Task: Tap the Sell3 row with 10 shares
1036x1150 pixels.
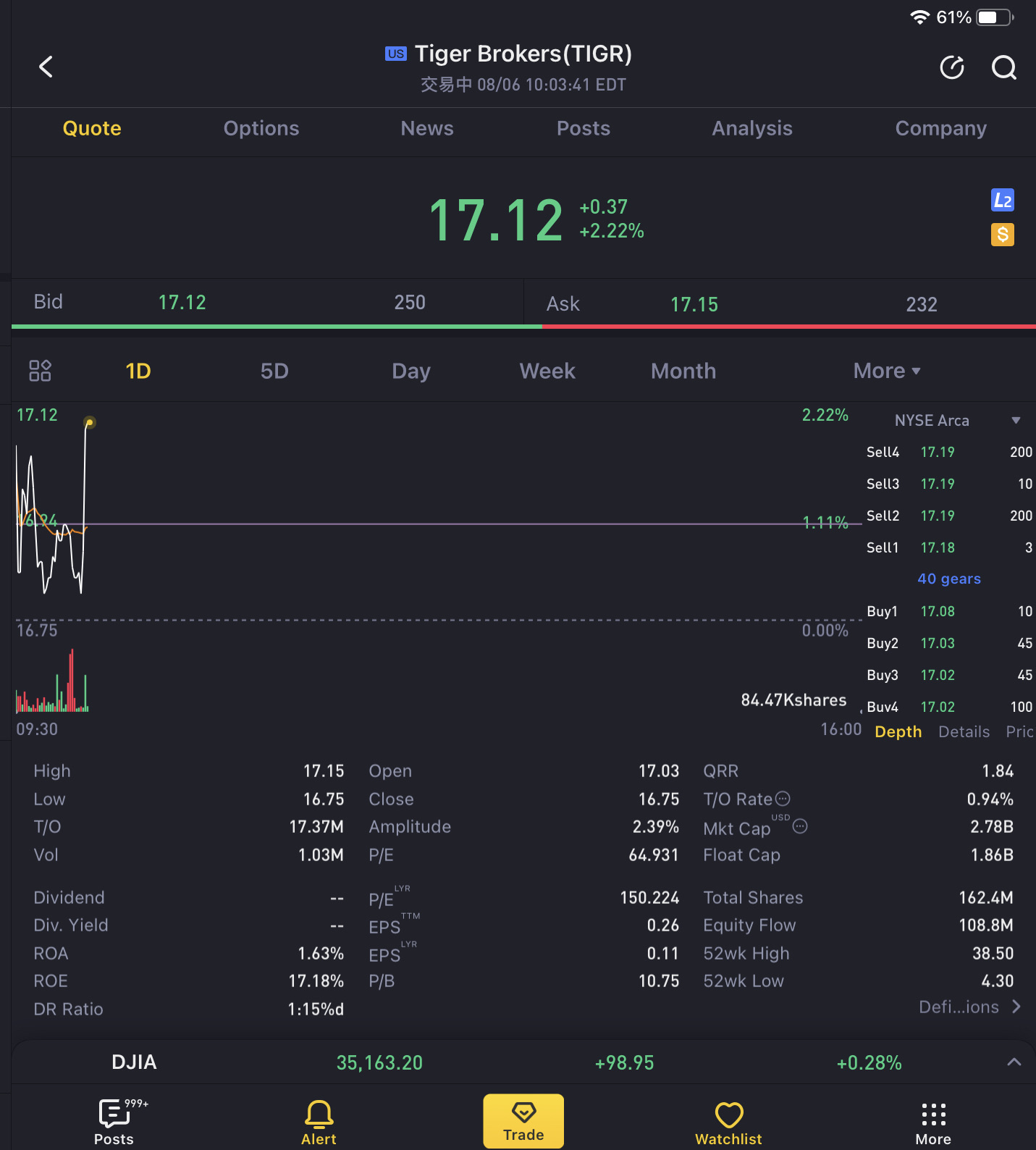Action: [x=949, y=484]
